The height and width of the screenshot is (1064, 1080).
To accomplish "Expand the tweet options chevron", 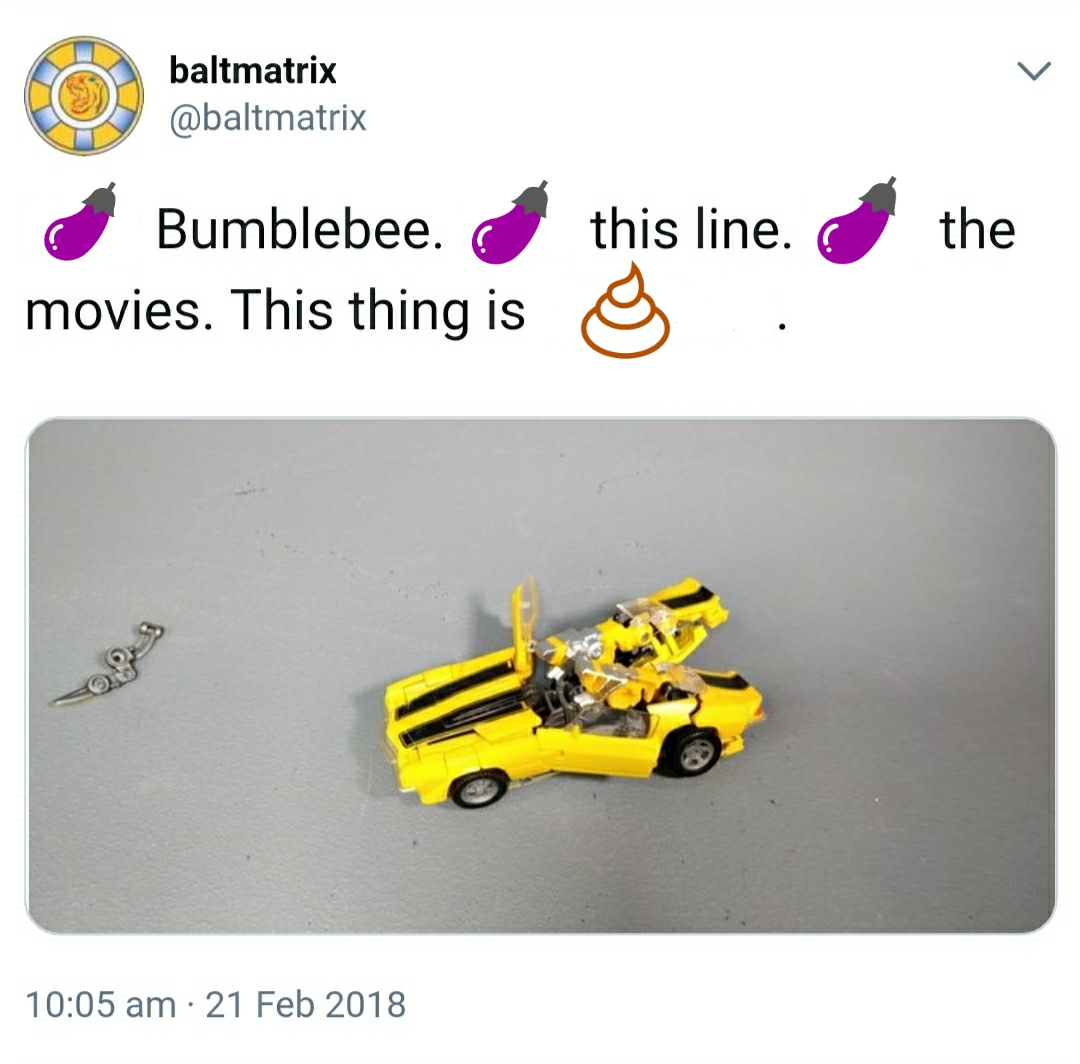I will click(1034, 70).
